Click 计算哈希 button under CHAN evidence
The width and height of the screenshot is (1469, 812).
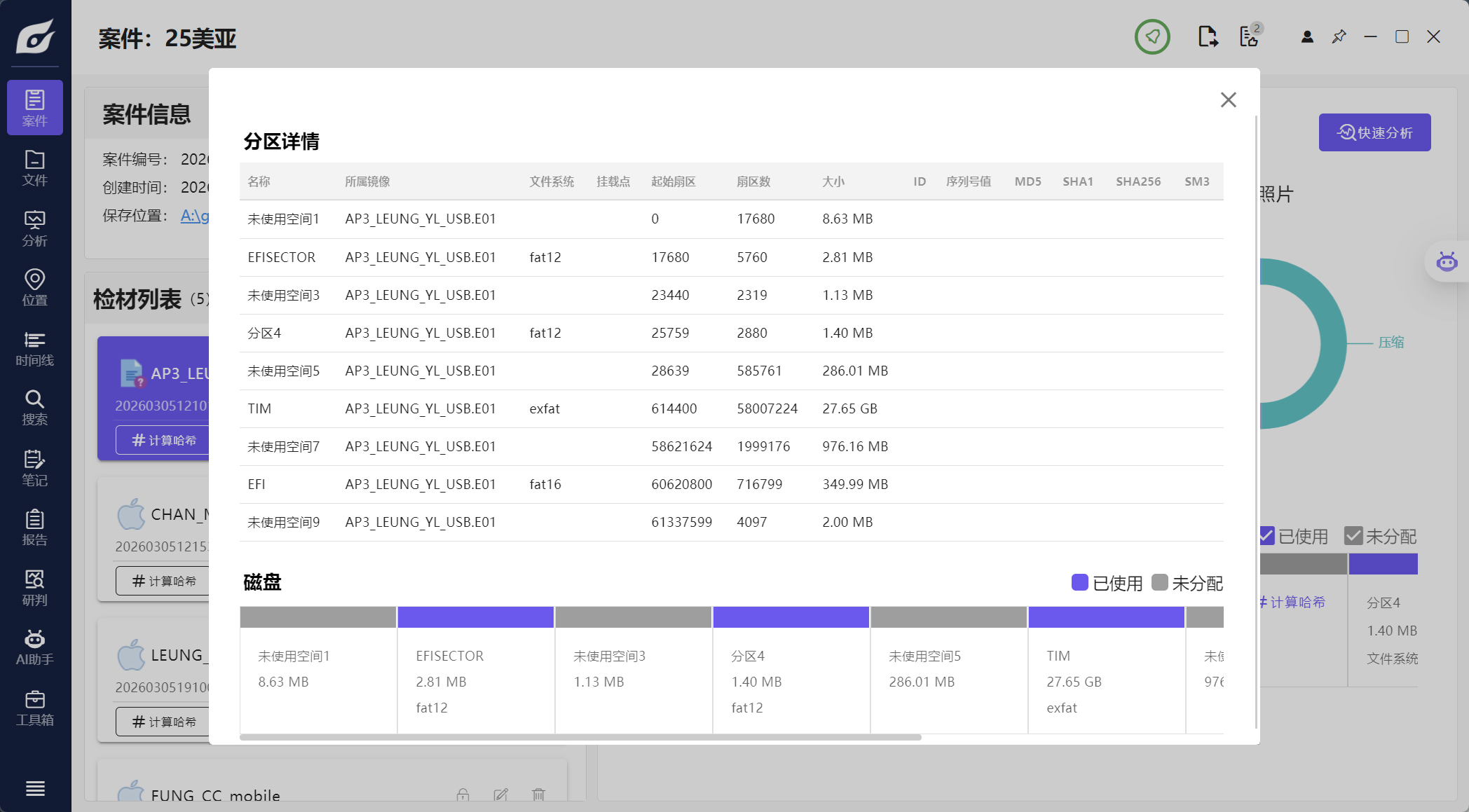(164, 581)
